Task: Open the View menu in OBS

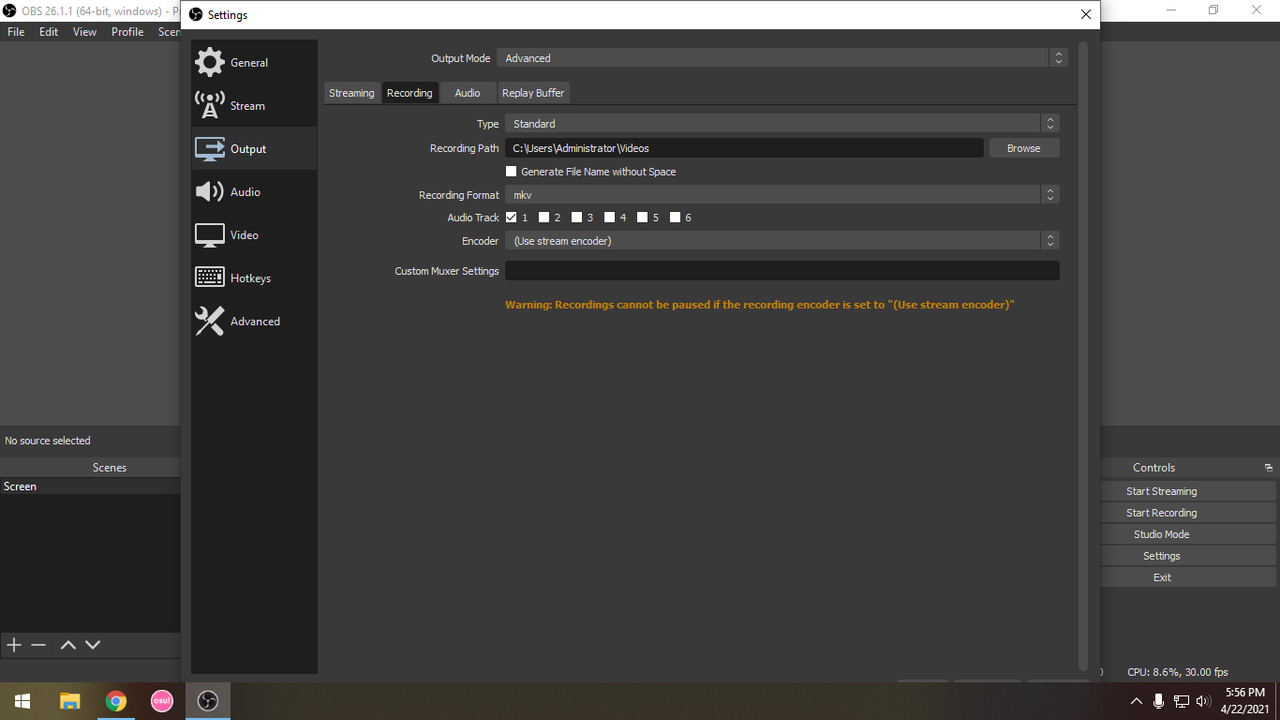Action: point(85,32)
